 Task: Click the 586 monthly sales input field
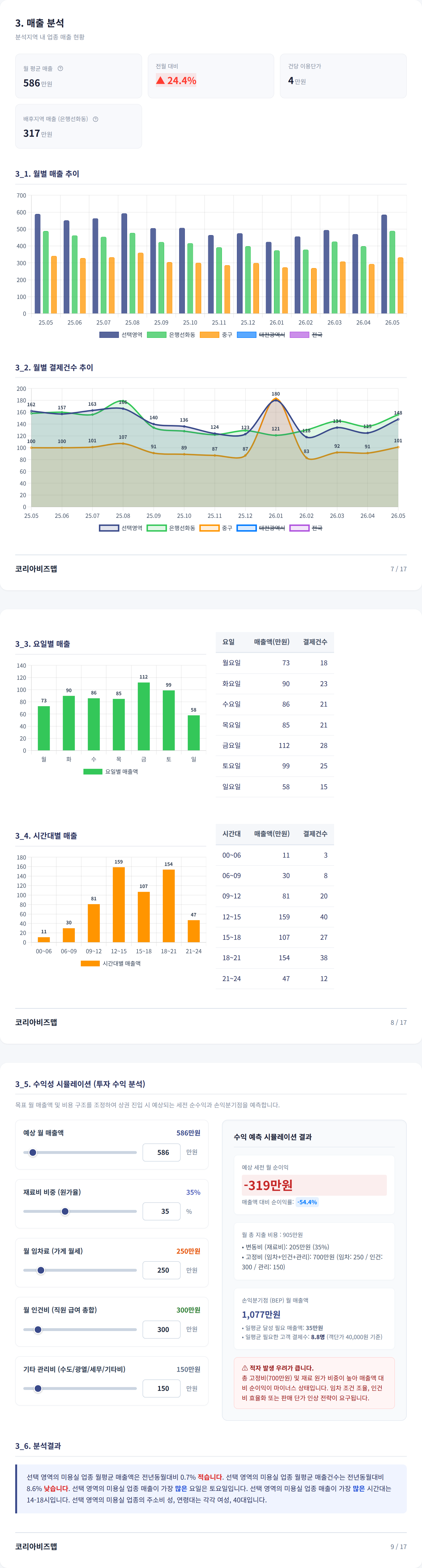pos(161,1152)
